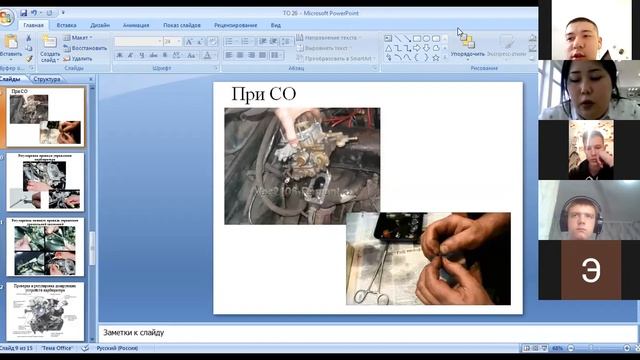Open Абзац group dialog launcher
The height and width of the screenshot is (360, 640).
click(x=375, y=68)
